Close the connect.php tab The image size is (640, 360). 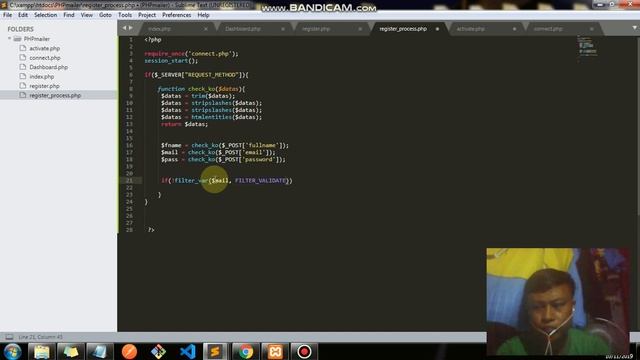click(591, 29)
